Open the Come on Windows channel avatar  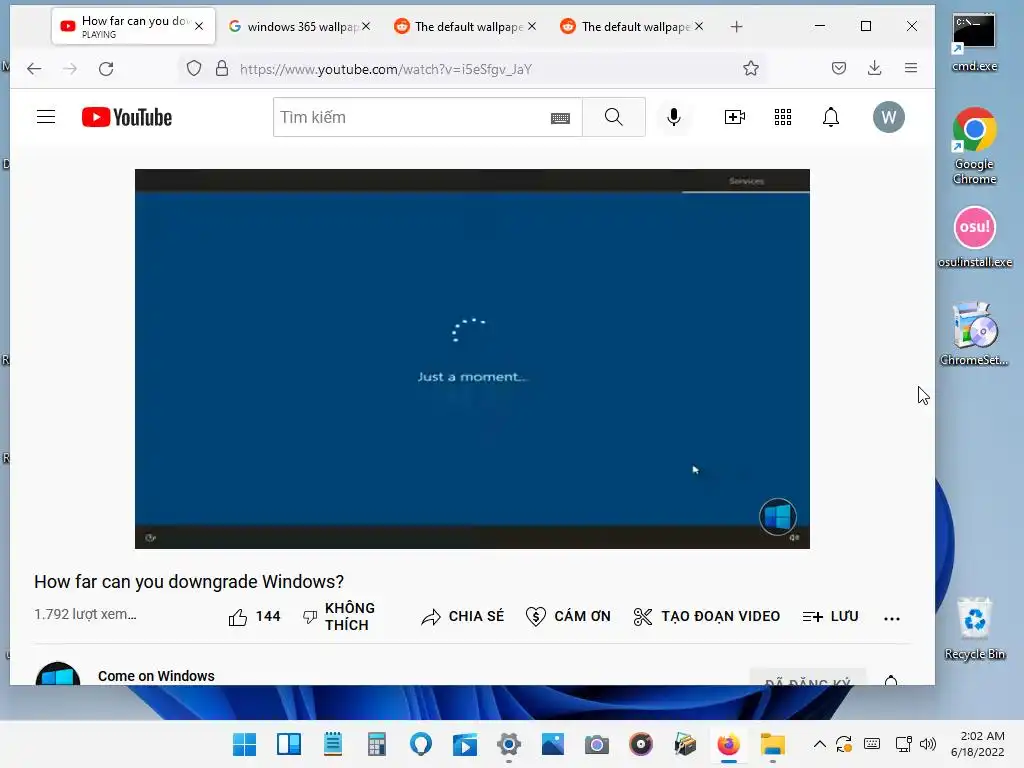pos(57,673)
